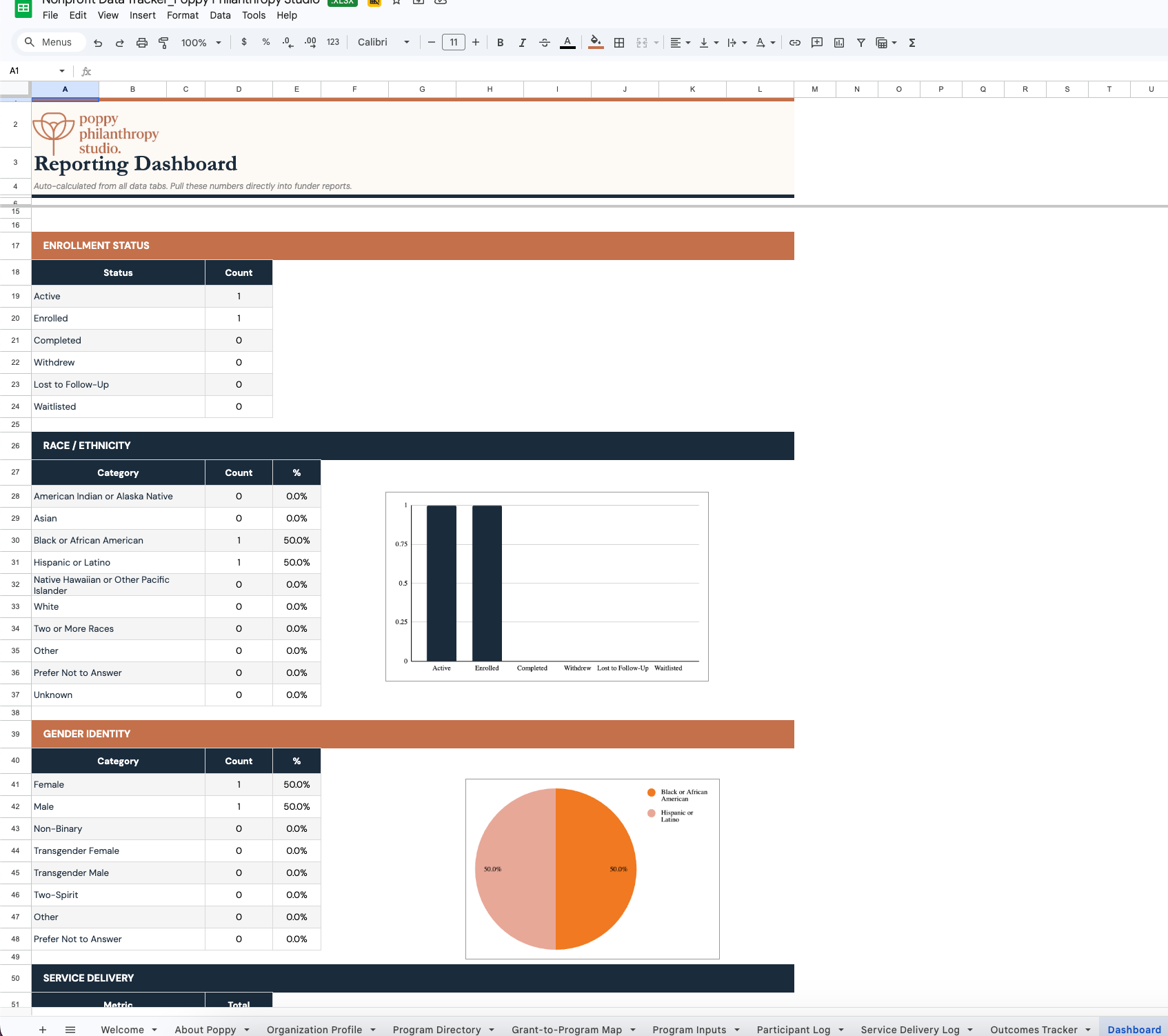Select row 17 header

(x=15, y=246)
